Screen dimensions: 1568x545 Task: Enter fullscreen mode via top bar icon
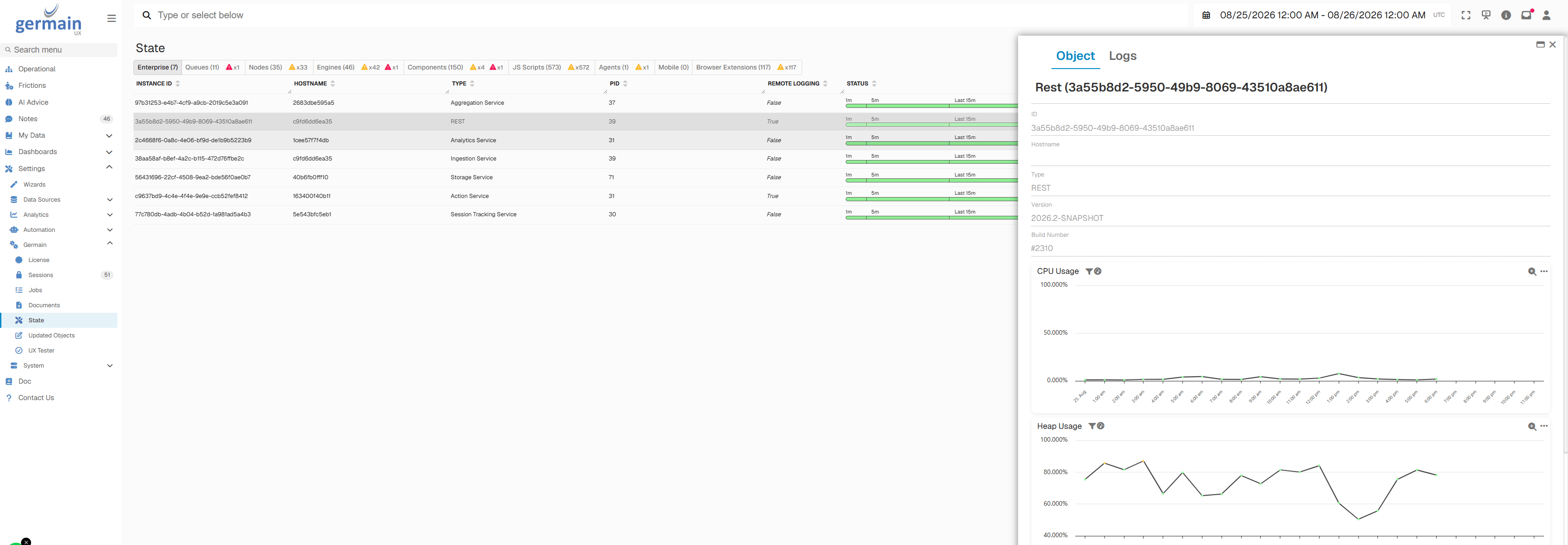click(x=1466, y=15)
